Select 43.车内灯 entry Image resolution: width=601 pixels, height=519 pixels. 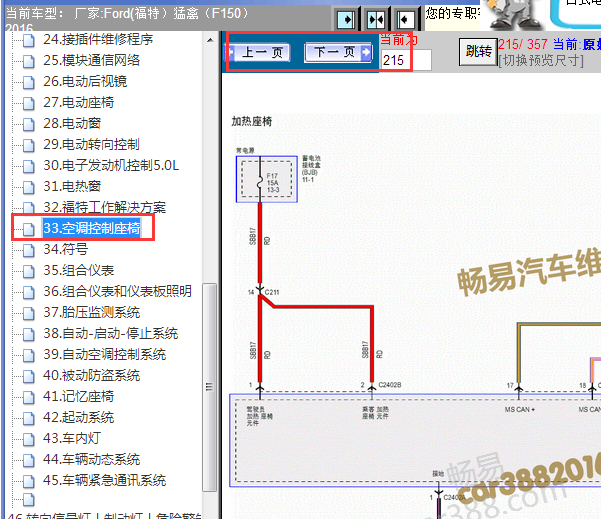[72, 439]
